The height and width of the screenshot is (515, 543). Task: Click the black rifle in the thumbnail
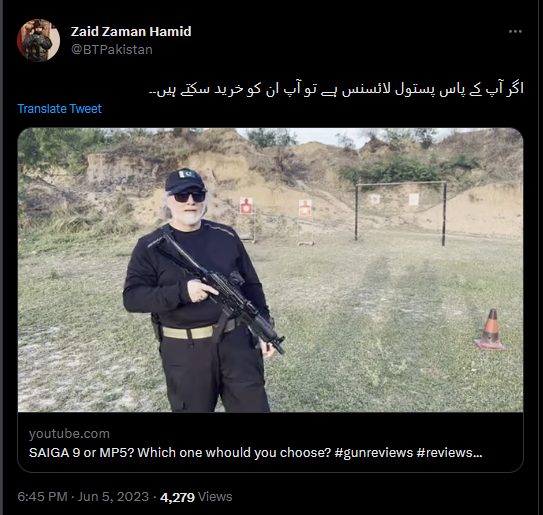pos(217,290)
